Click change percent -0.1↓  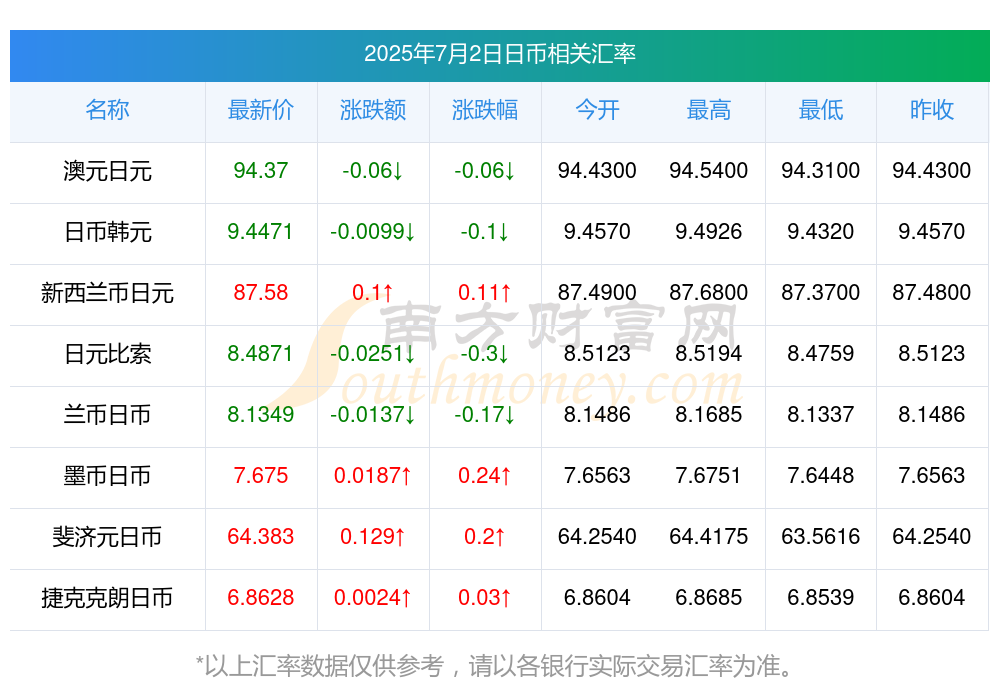tap(484, 232)
